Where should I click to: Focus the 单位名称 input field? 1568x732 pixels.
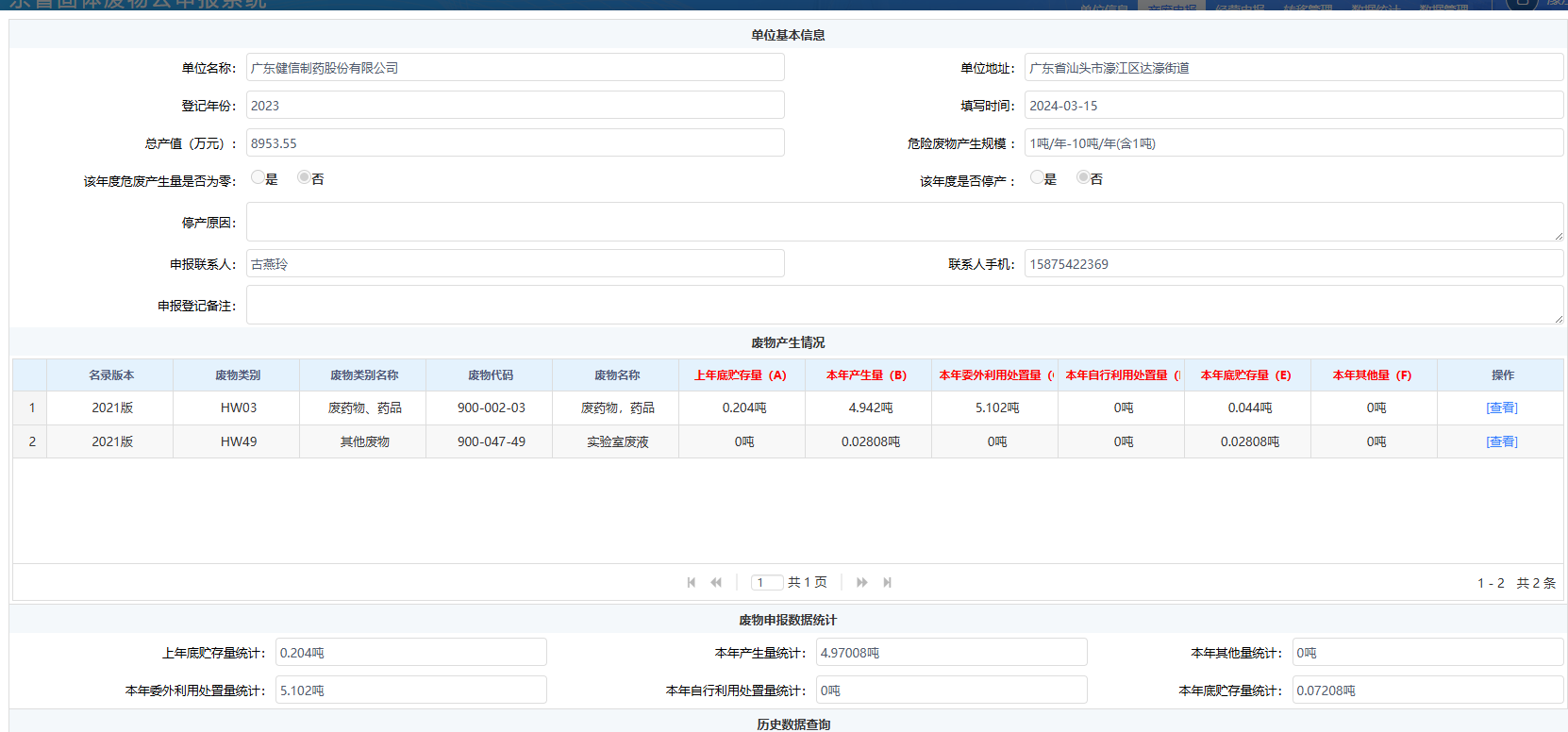click(x=515, y=68)
